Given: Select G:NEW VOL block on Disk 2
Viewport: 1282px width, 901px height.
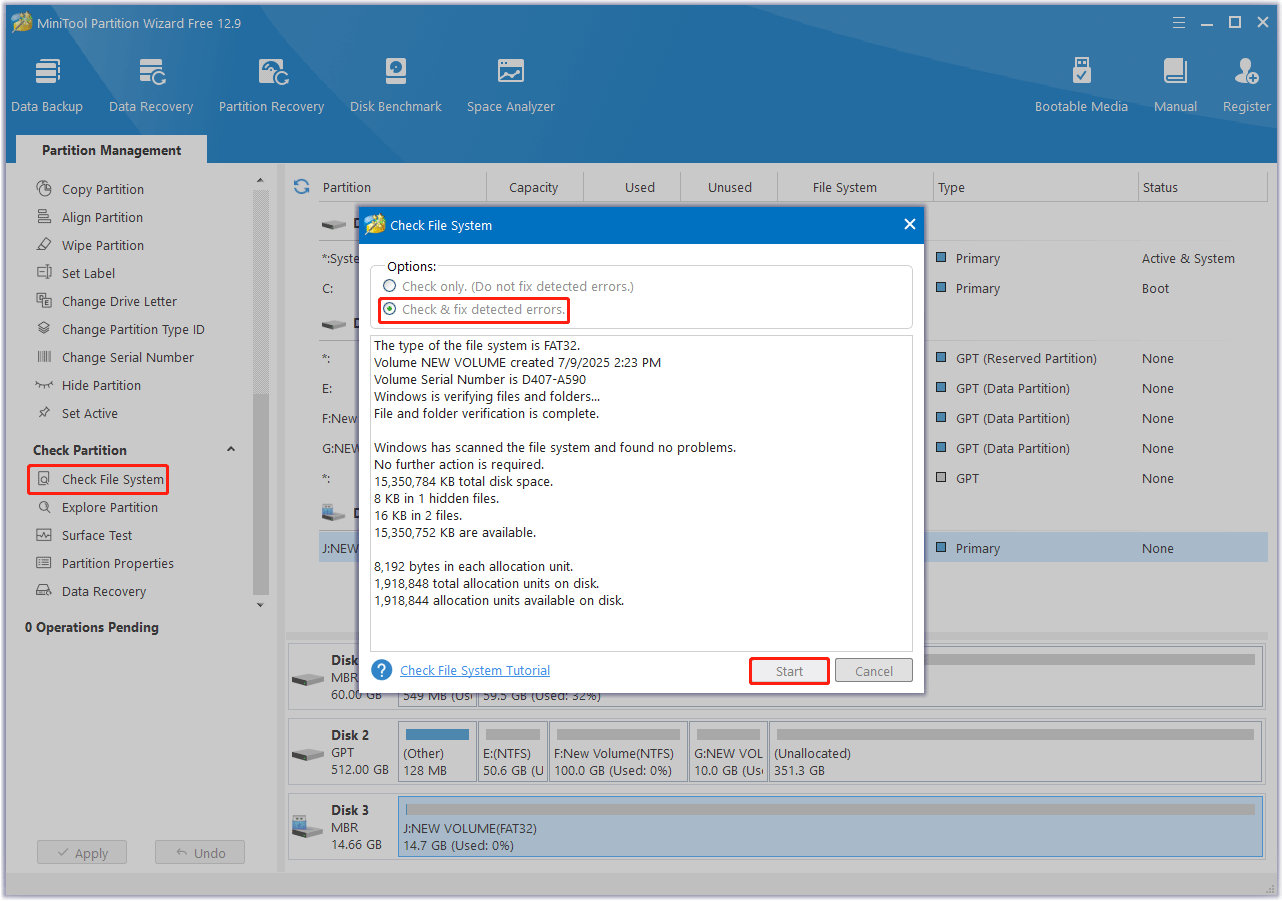Looking at the screenshot, I should (x=728, y=753).
